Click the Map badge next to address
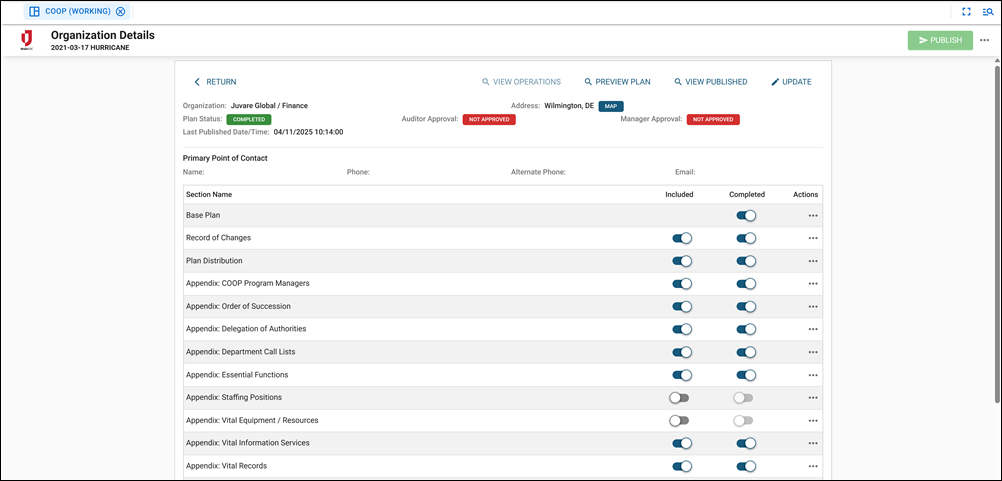 [611, 106]
